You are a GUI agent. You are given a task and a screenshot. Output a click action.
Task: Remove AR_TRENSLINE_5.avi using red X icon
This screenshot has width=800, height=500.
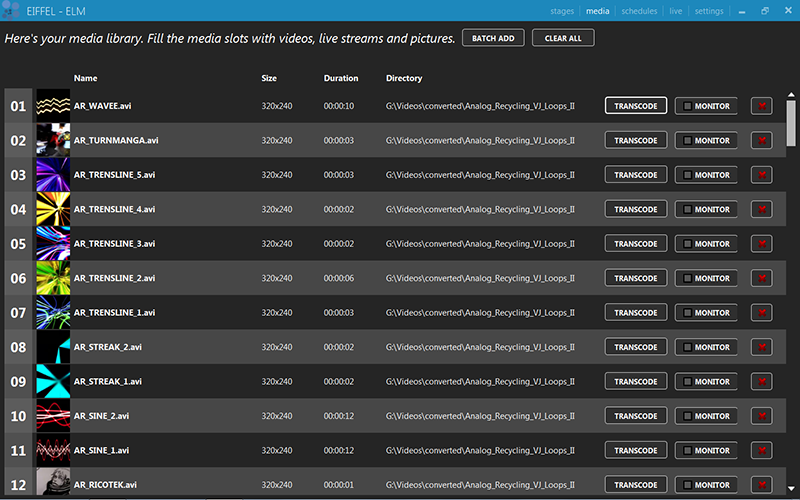pyautogui.click(x=761, y=175)
